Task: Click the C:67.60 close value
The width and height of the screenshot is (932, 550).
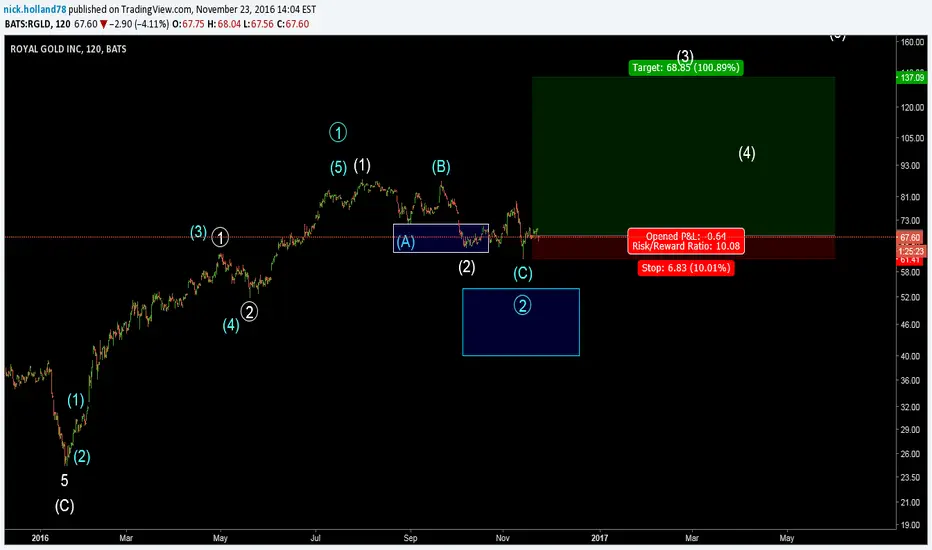Action: (293, 24)
